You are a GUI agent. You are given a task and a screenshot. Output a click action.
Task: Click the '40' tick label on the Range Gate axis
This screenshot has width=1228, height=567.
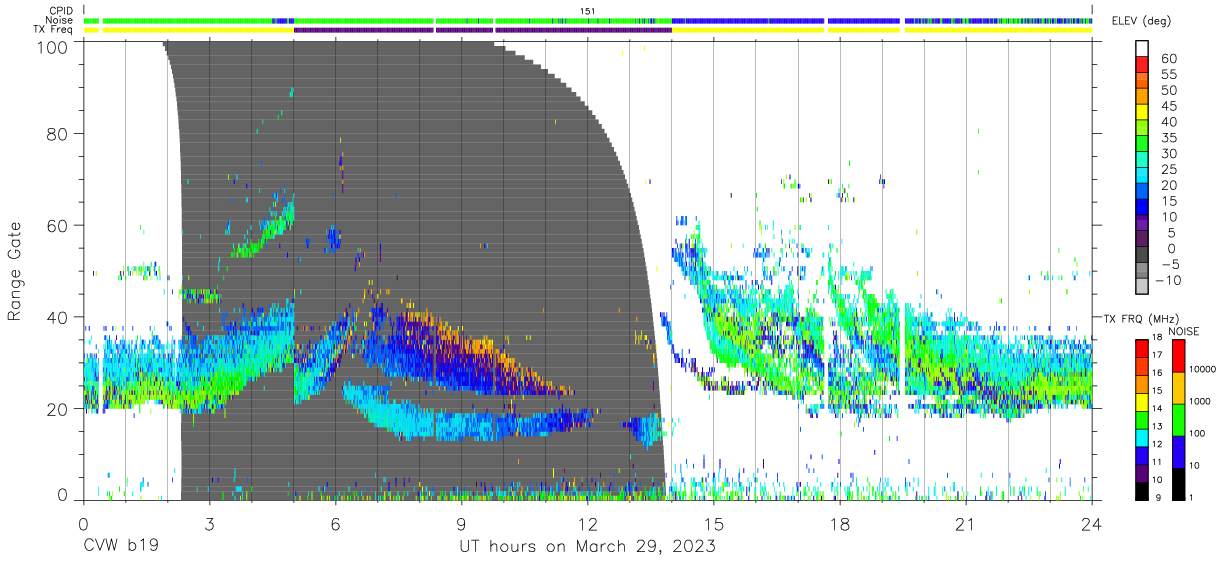pos(58,317)
